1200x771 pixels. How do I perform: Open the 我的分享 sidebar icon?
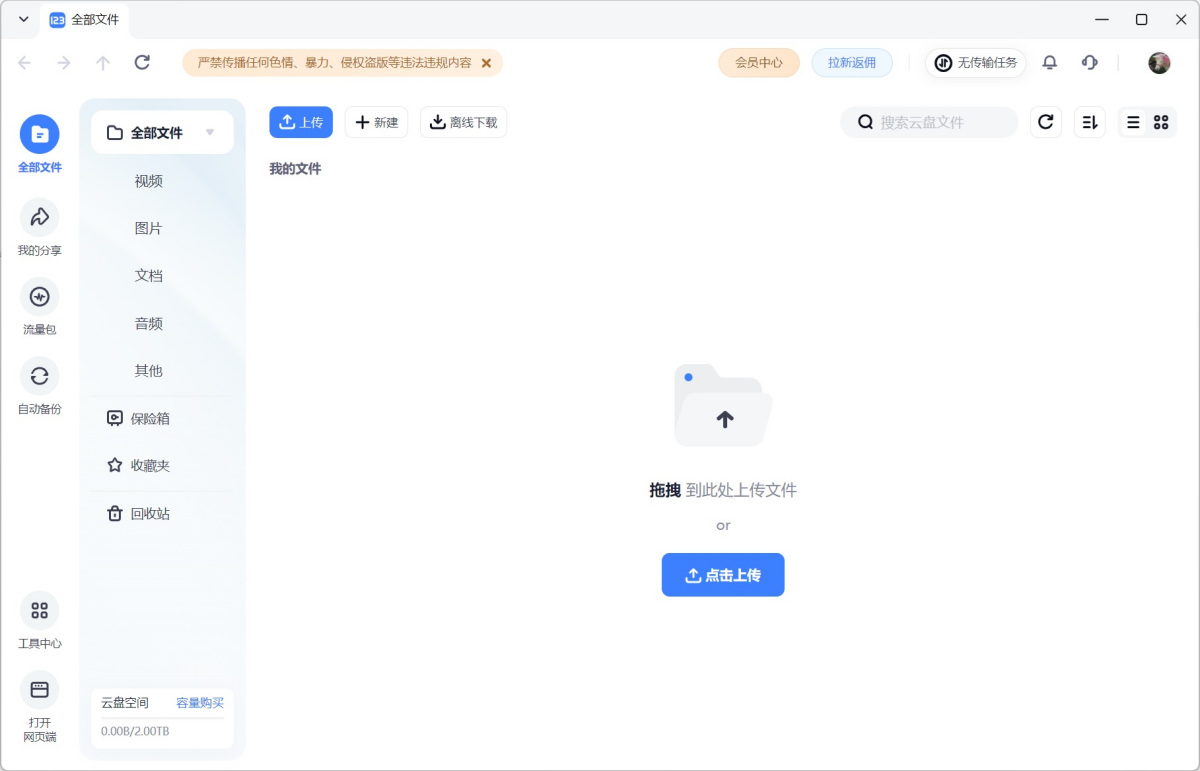point(39,217)
